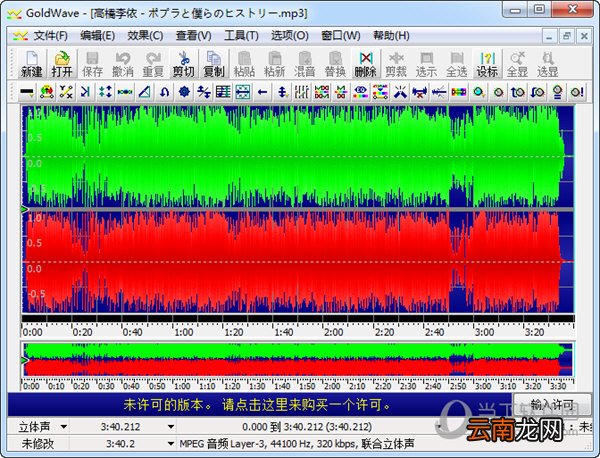The height and width of the screenshot is (458, 600).
Task: Click the Match Volume icon
Action: coord(557,92)
